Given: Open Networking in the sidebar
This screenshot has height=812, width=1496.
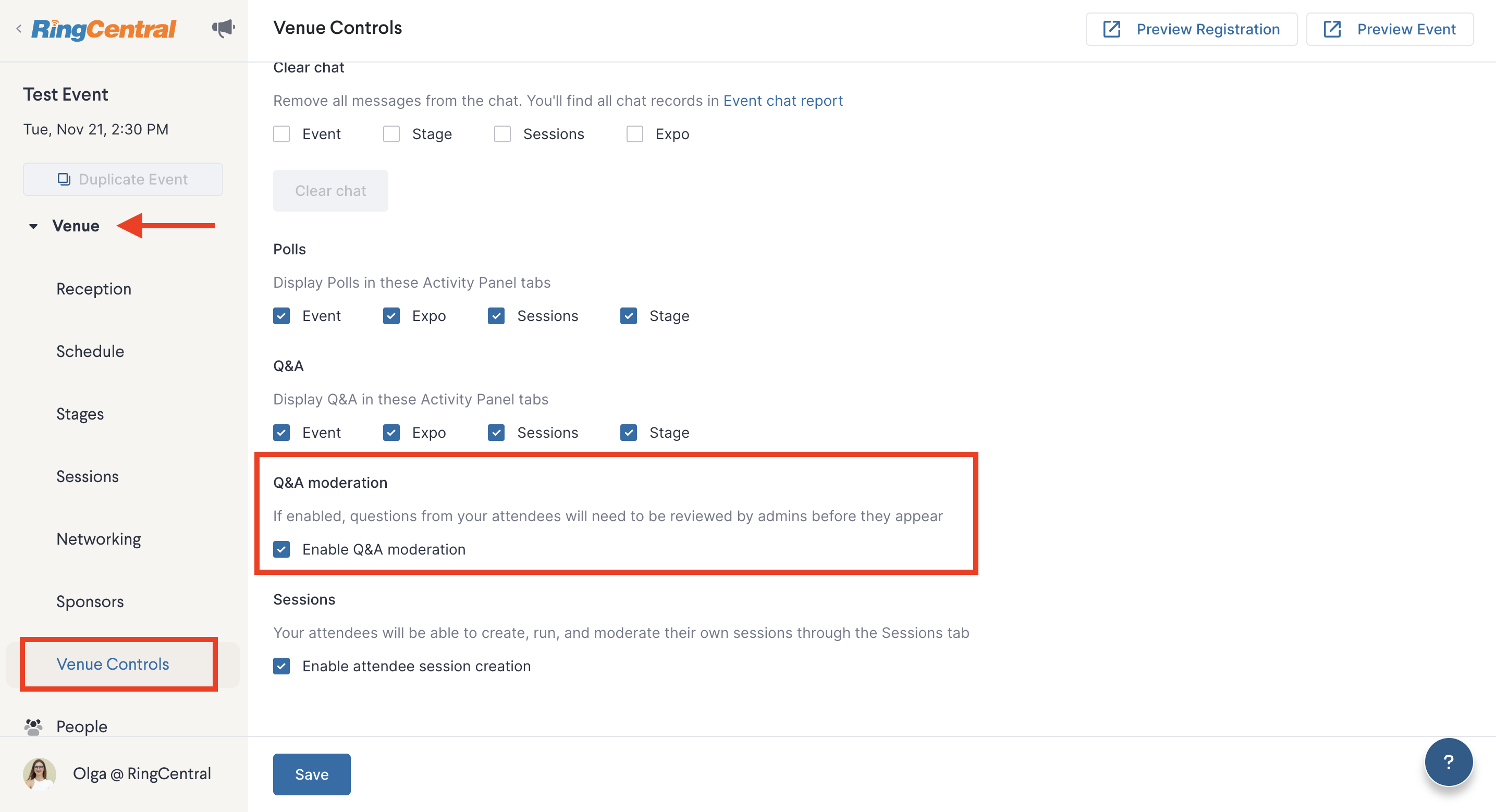Looking at the screenshot, I should 99,539.
